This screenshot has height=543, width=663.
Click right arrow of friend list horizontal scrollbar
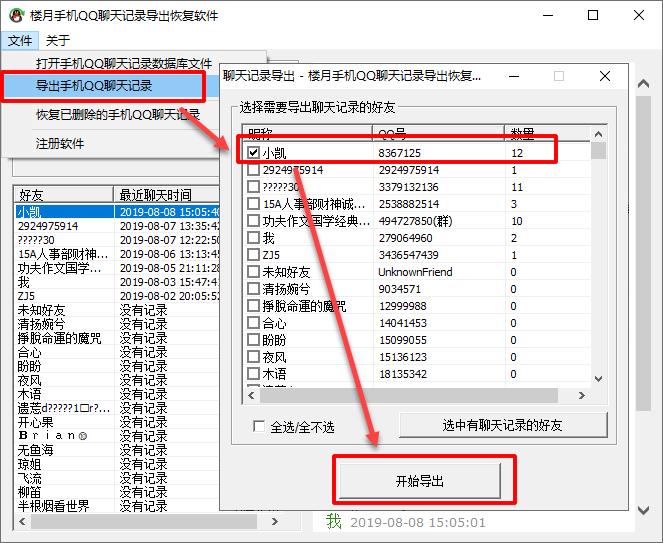coord(275,521)
